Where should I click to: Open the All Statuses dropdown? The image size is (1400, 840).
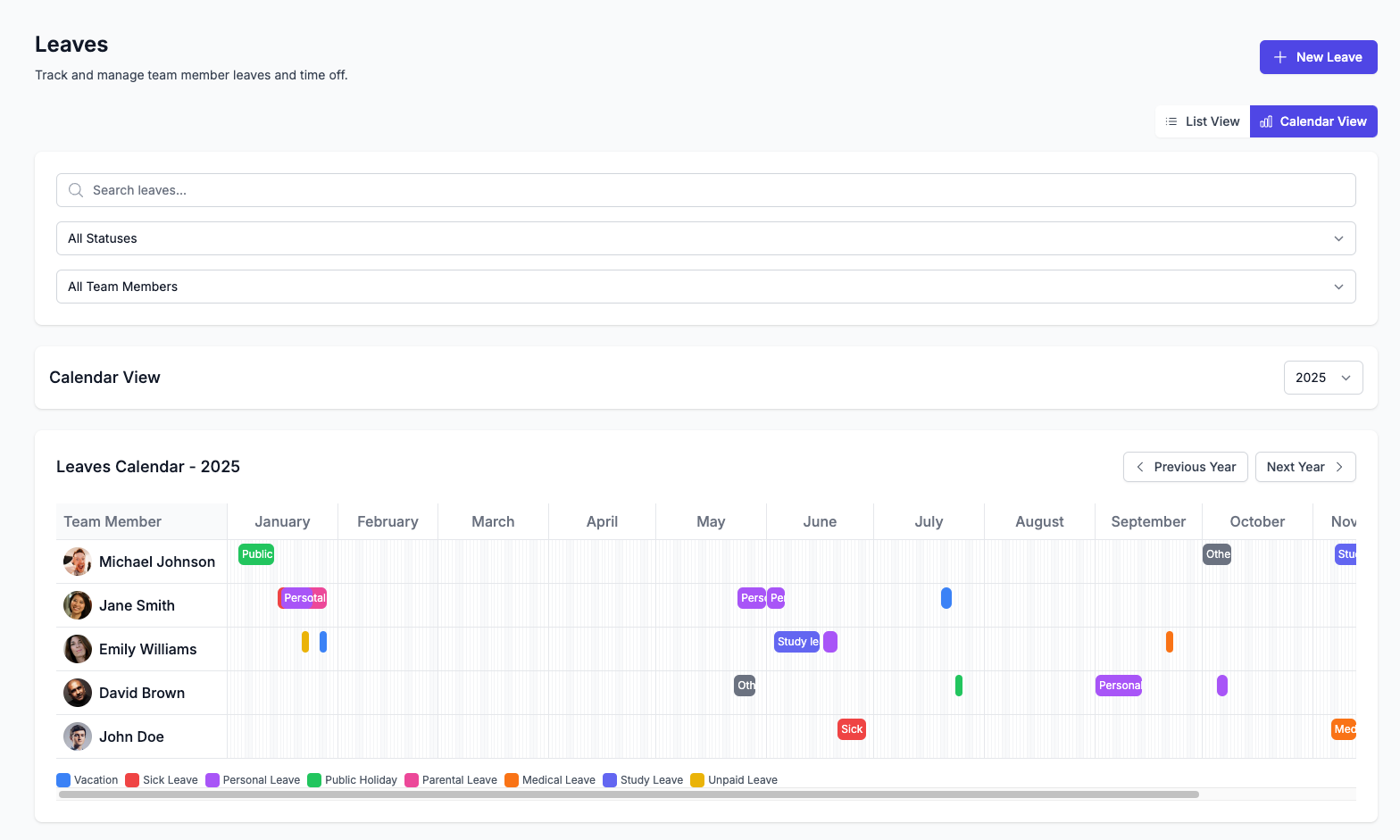(705, 238)
